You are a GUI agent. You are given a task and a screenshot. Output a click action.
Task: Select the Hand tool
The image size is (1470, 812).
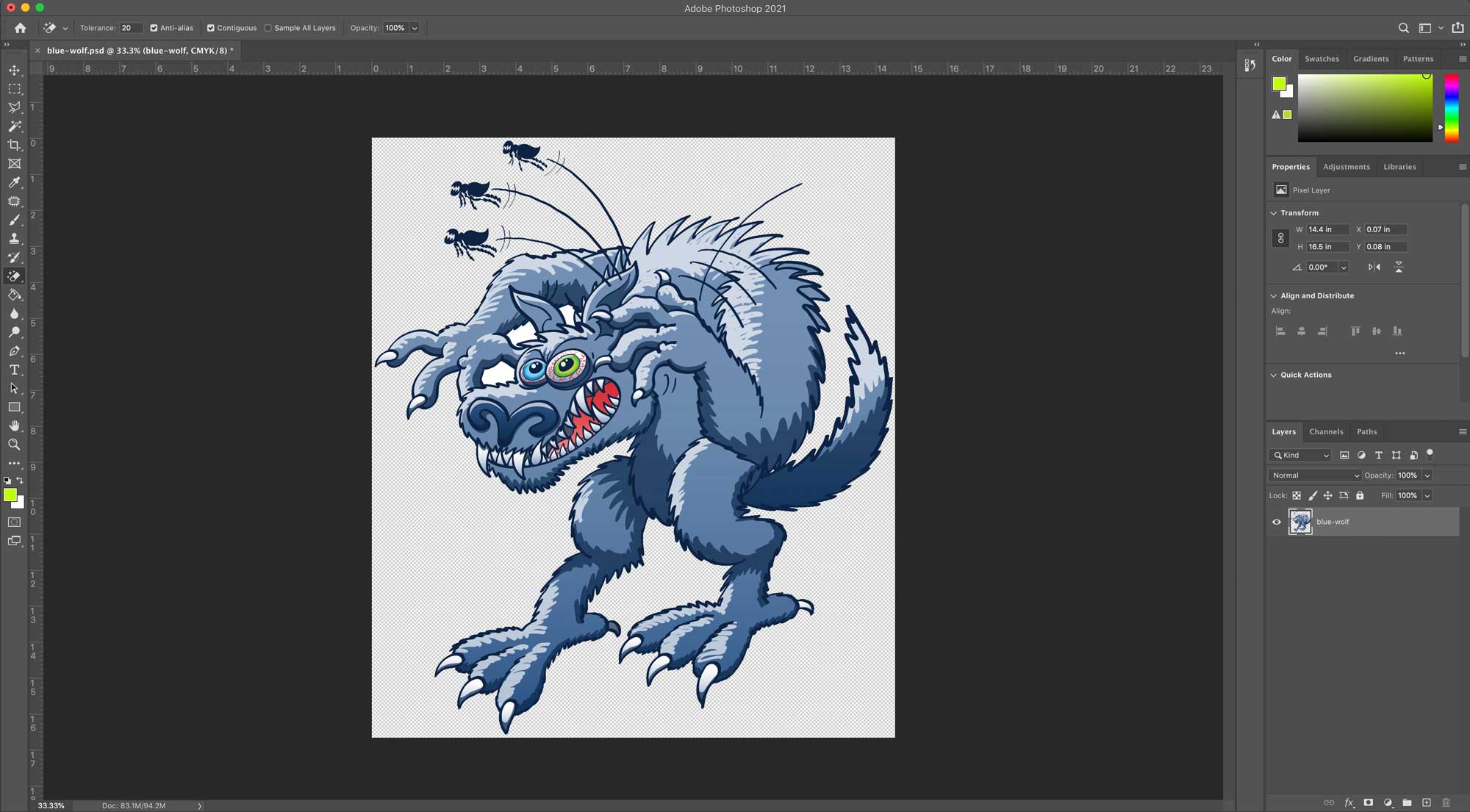pos(14,426)
